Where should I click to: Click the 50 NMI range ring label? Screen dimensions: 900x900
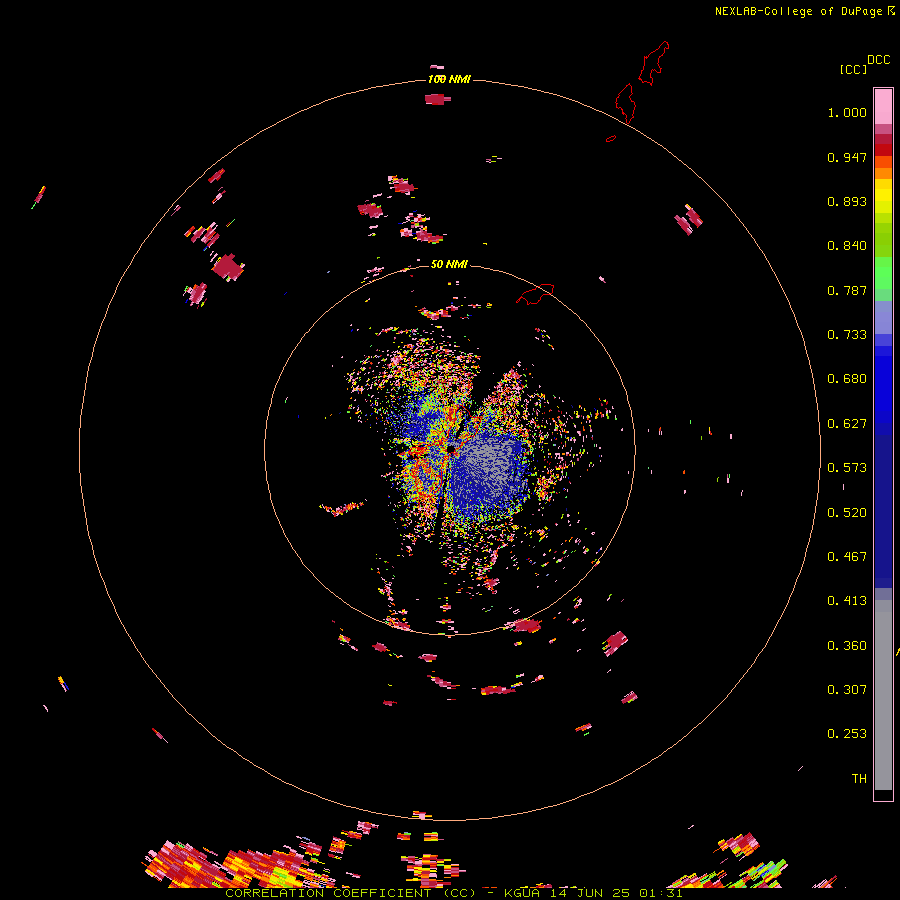tap(449, 264)
